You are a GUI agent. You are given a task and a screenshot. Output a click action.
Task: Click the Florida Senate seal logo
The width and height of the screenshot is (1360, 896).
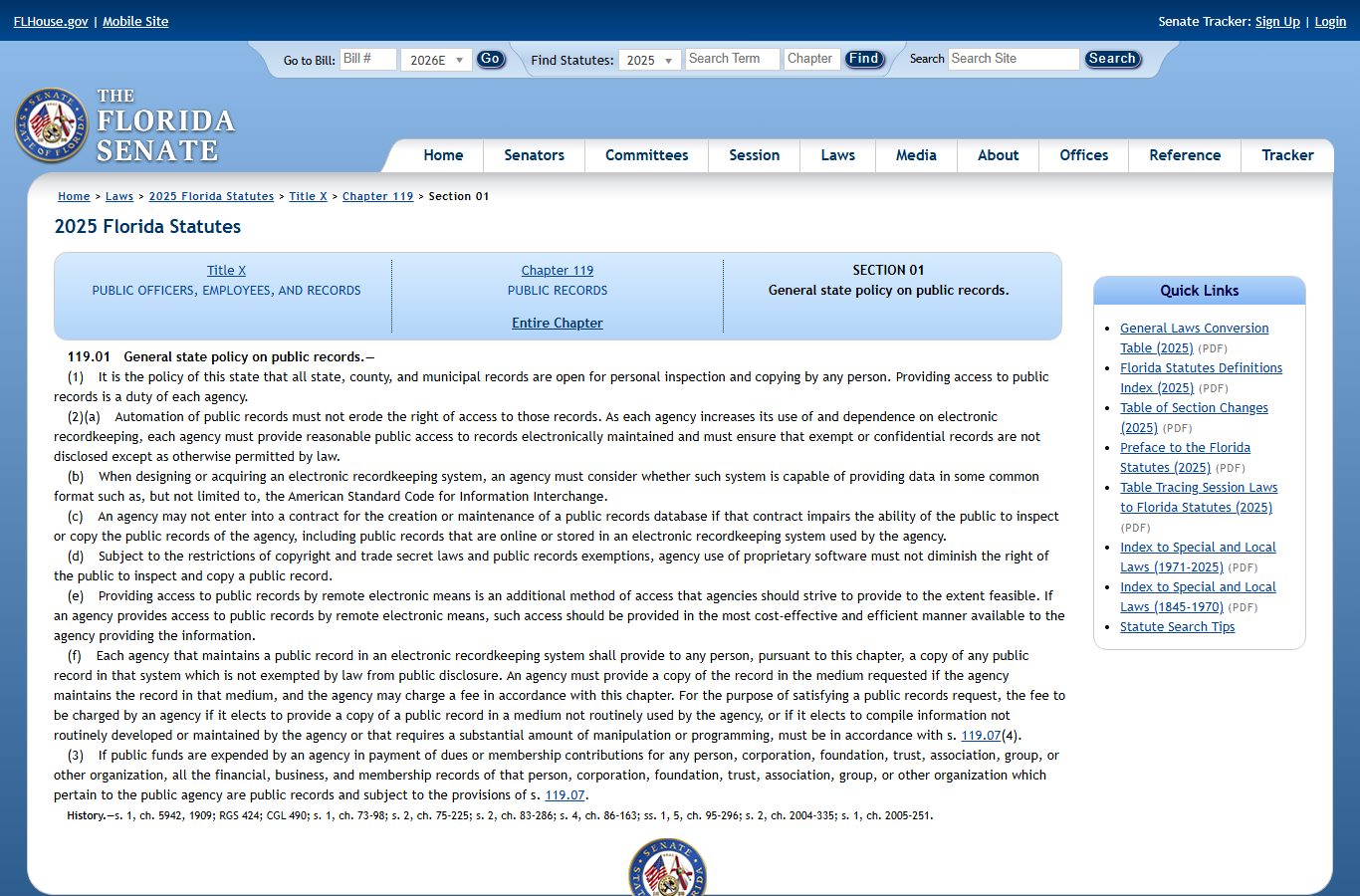(52, 125)
